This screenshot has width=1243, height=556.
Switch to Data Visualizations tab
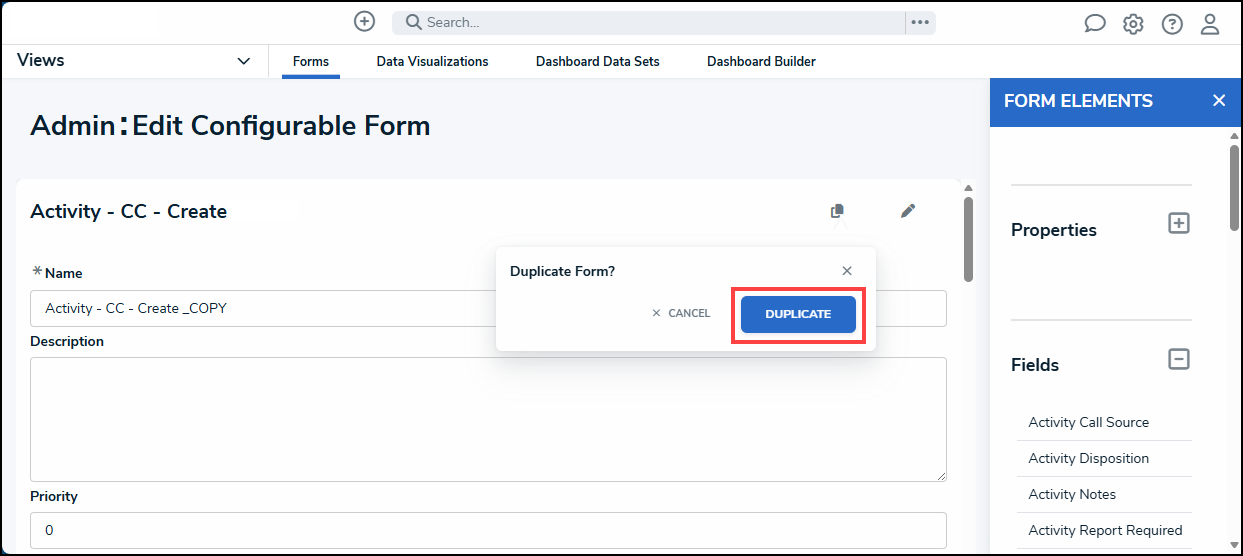(432, 62)
